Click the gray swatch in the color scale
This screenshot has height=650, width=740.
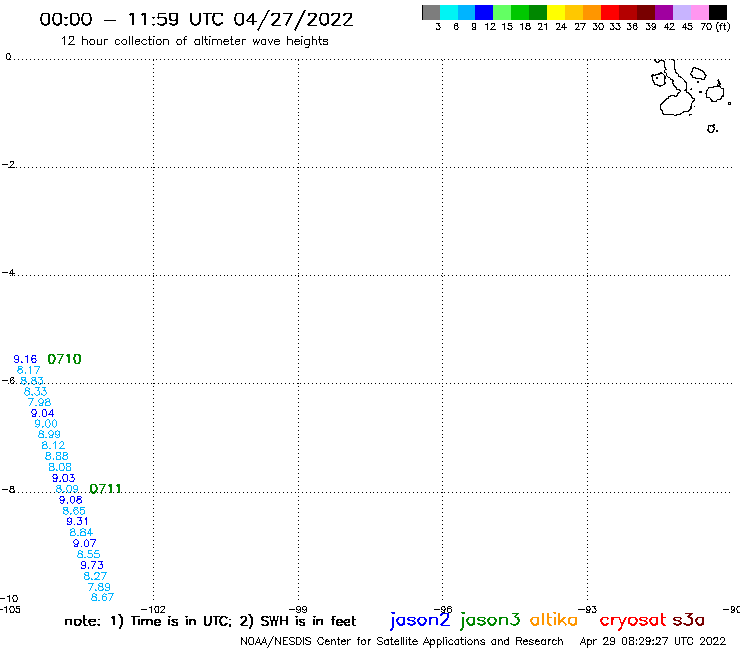431,12
